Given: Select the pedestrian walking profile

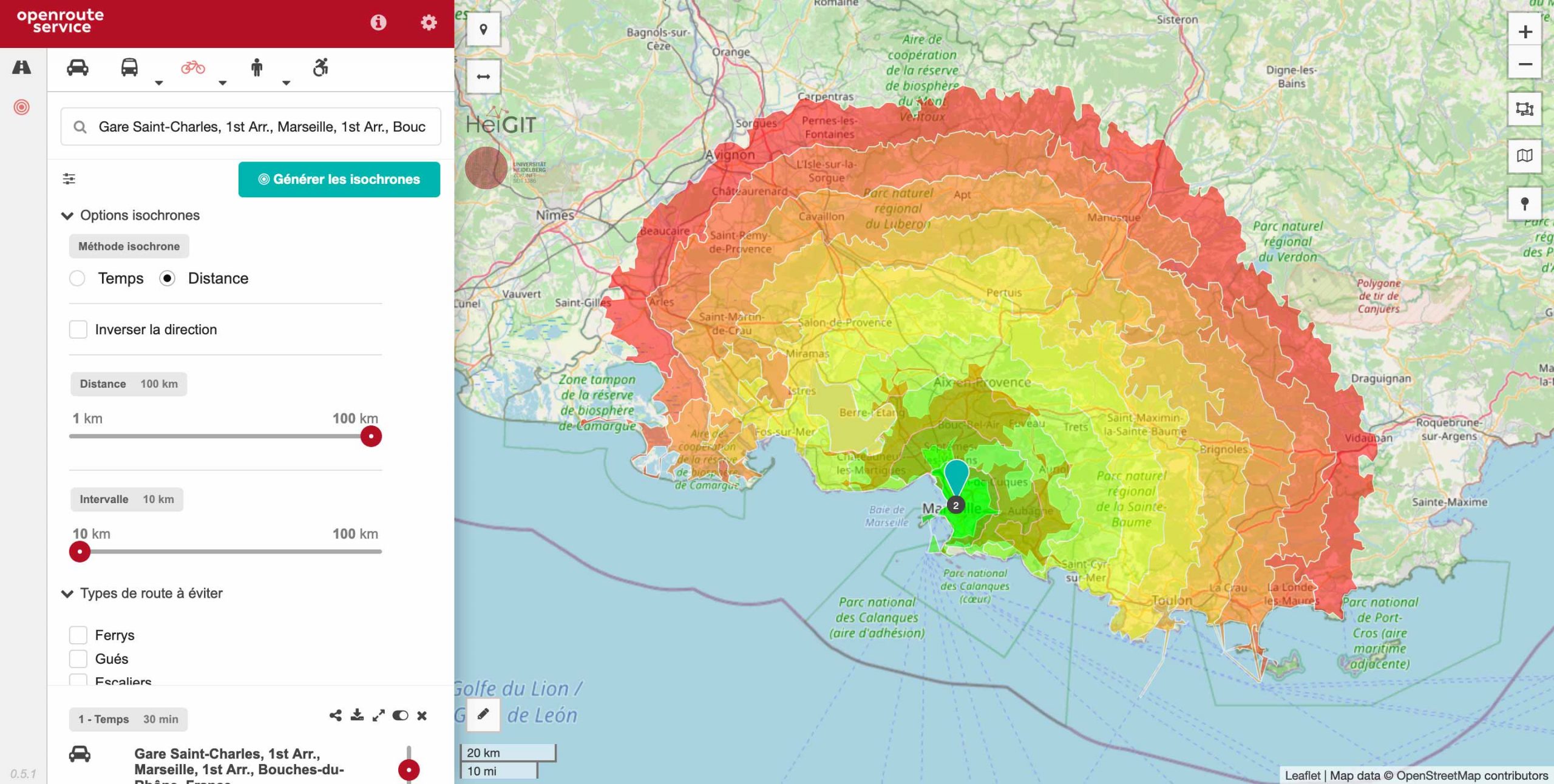Looking at the screenshot, I should point(257,67).
